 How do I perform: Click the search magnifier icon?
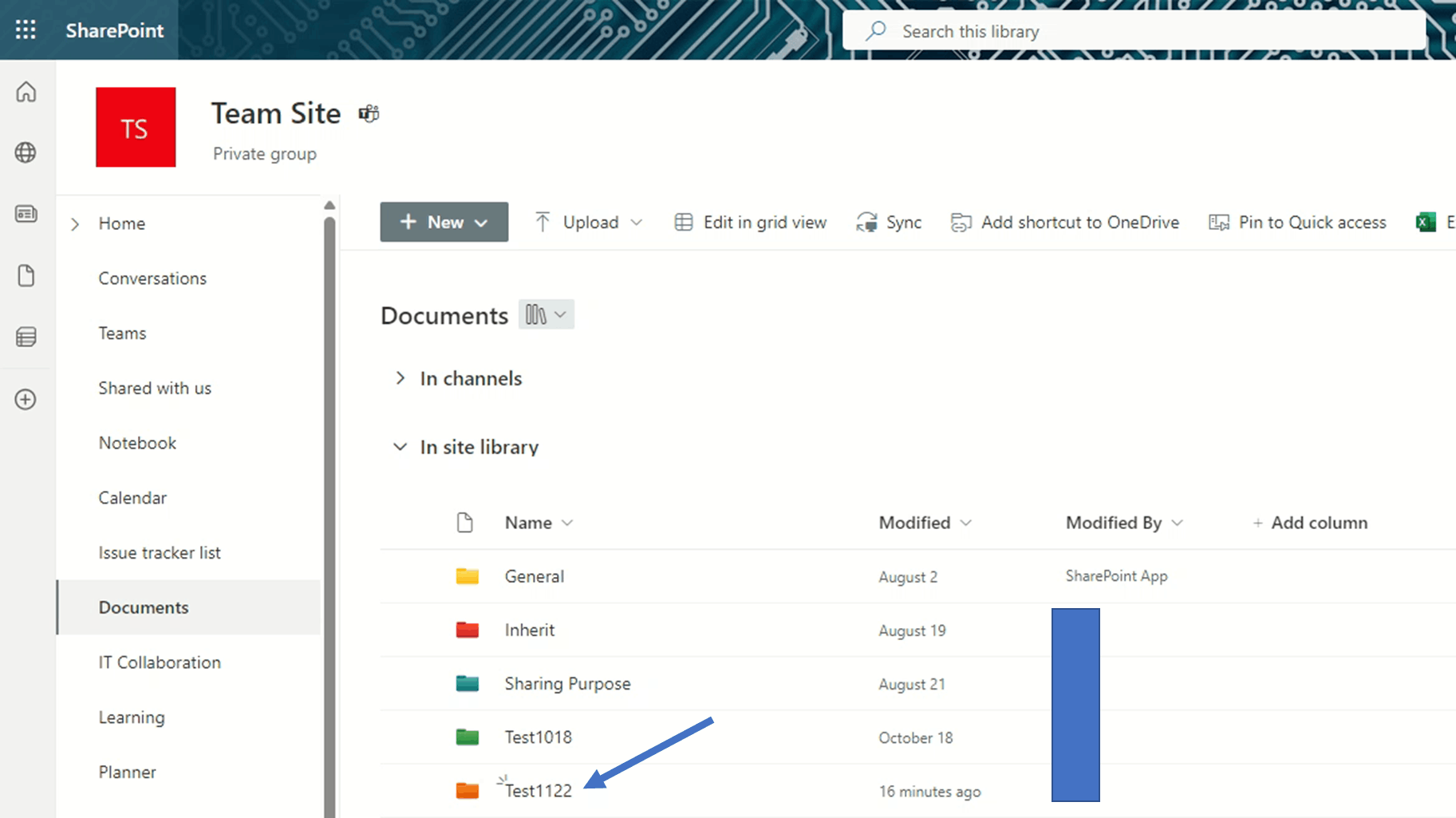tap(876, 31)
